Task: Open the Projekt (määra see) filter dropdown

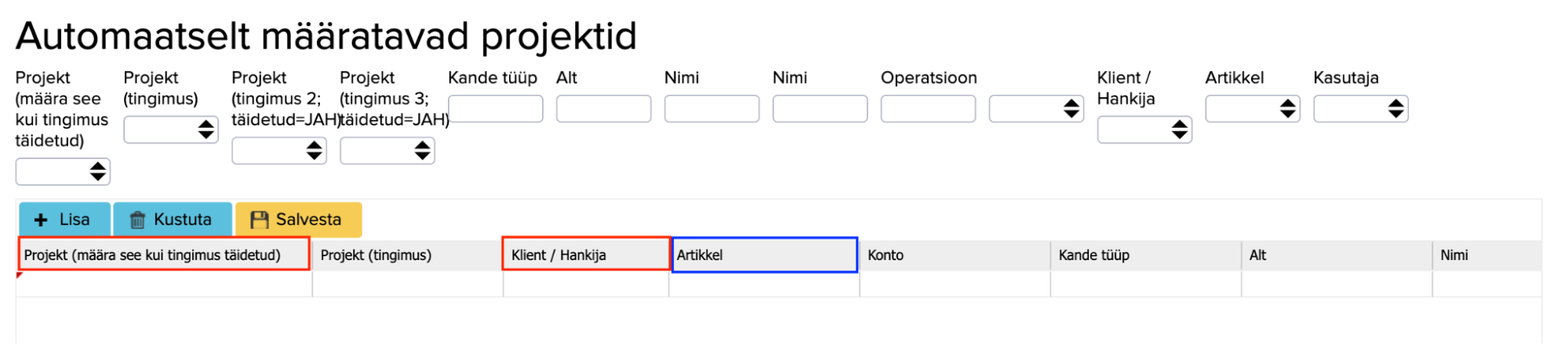Action: [63, 172]
